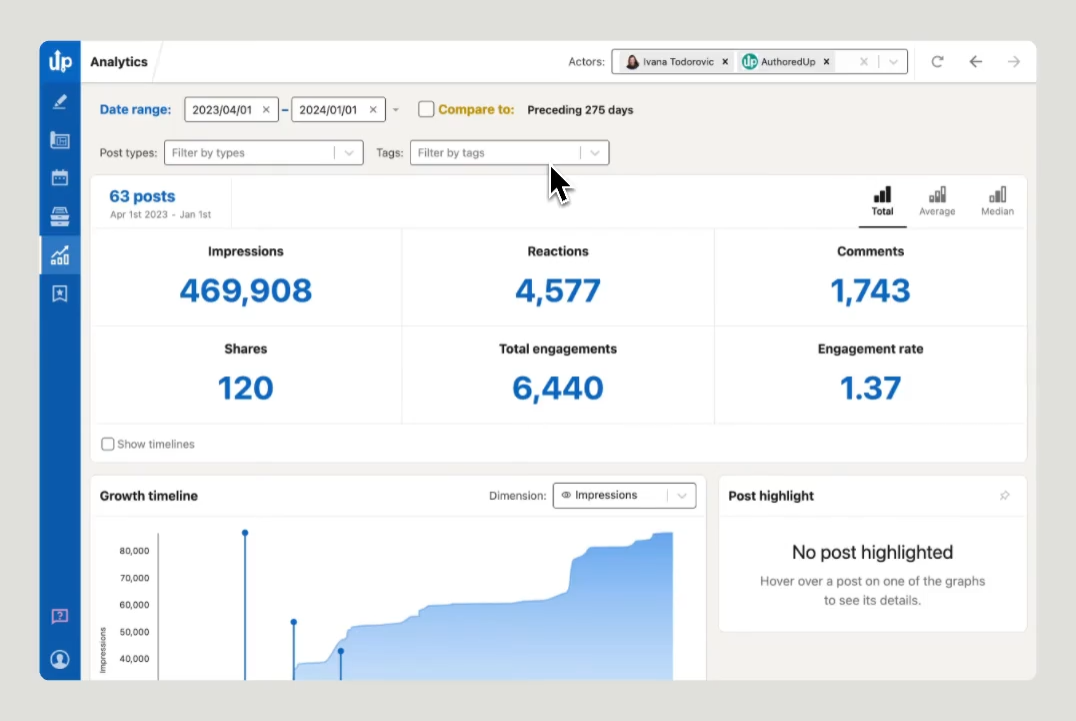Toggle the Show timelines checkbox
Viewport: 1076px width, 721px height.
point(108,443)
